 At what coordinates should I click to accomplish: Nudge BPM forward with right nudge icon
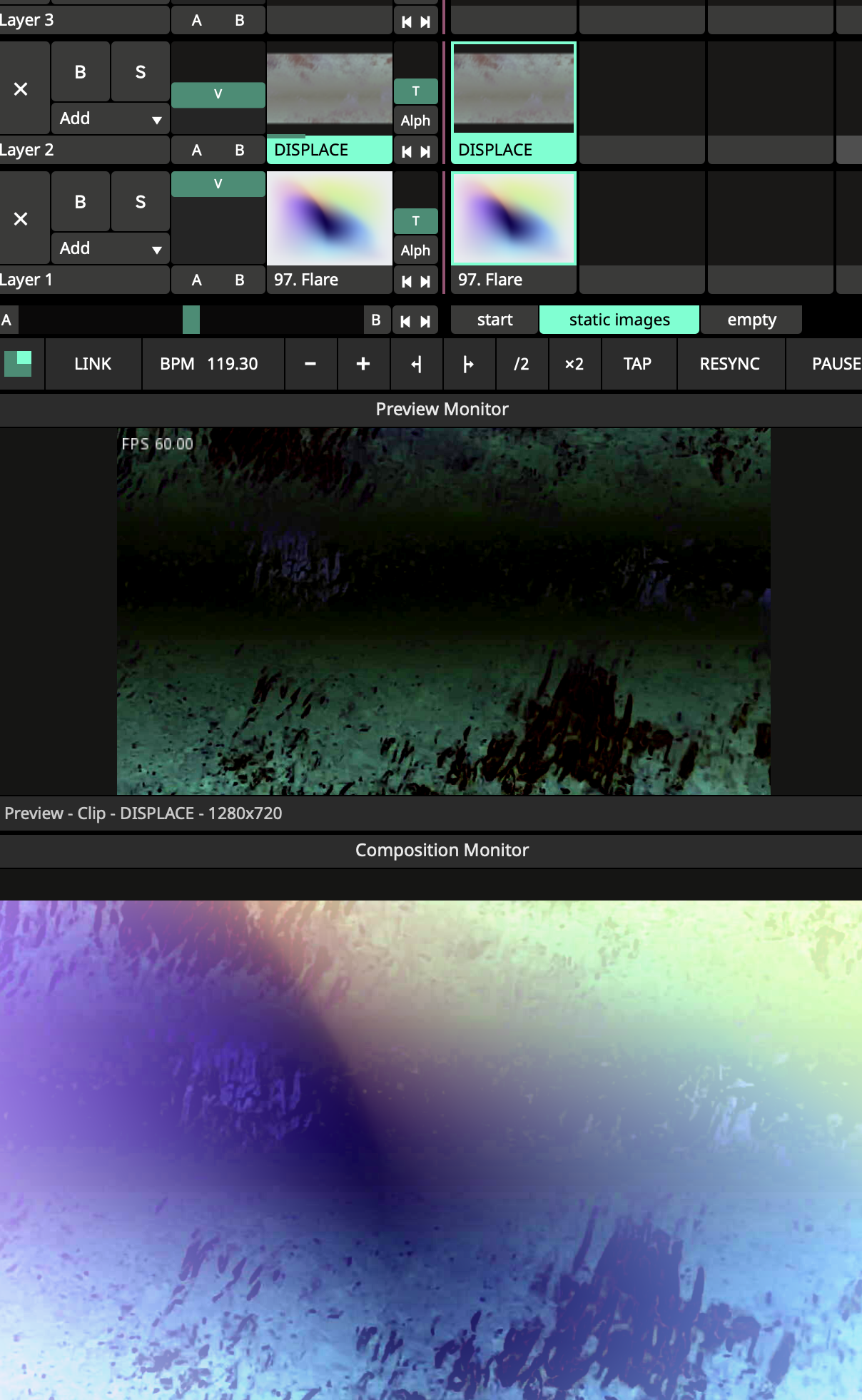click(469, 364)
